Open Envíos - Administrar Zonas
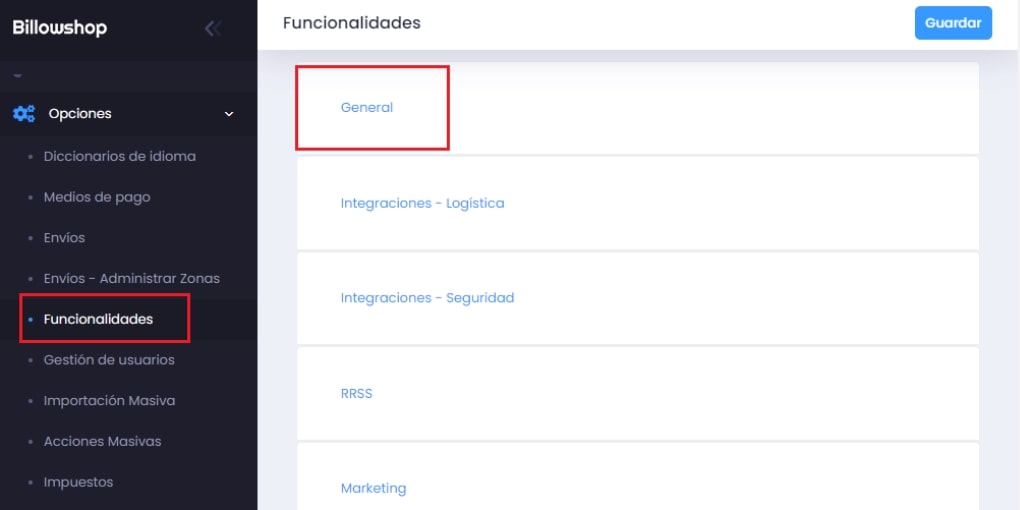The image size is (1020, 510). (131, 278)
